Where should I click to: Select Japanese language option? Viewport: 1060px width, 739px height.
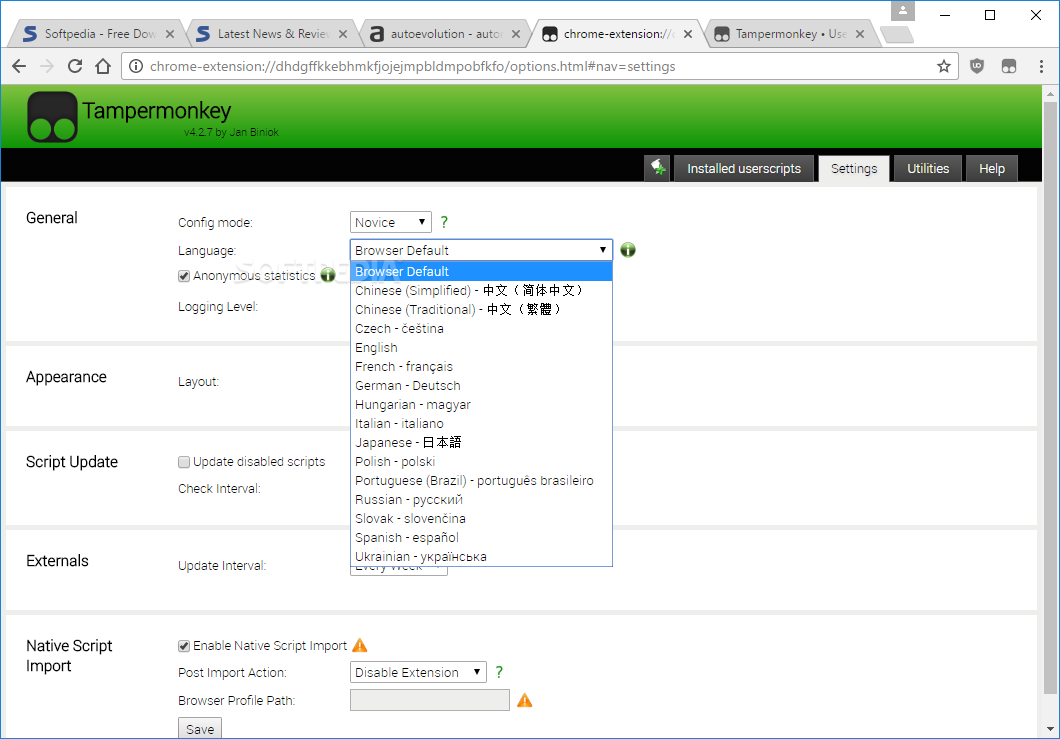(x=481, y=442)
